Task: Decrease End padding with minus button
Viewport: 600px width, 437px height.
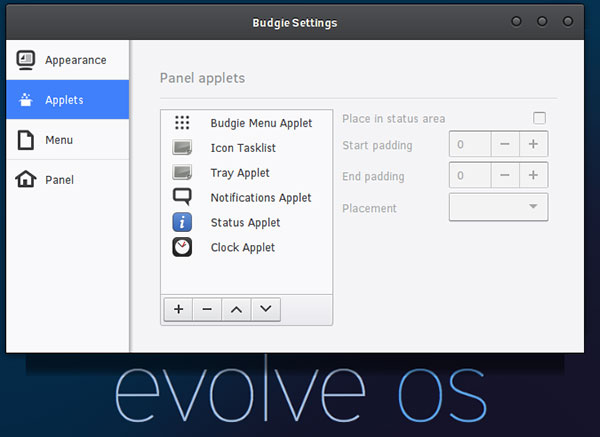Action: [x=505, y=175]
